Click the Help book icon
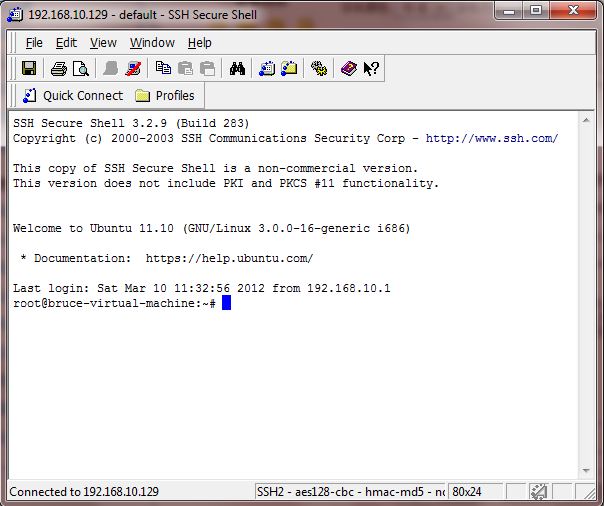The width and height of the screenshot is (604, 506). (349, 69)
